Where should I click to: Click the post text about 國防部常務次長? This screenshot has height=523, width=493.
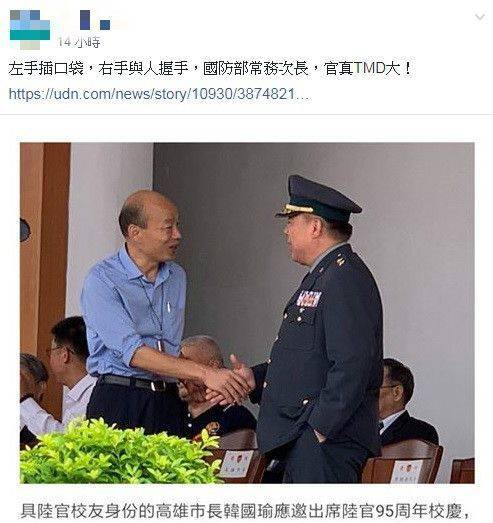[211, 69]
